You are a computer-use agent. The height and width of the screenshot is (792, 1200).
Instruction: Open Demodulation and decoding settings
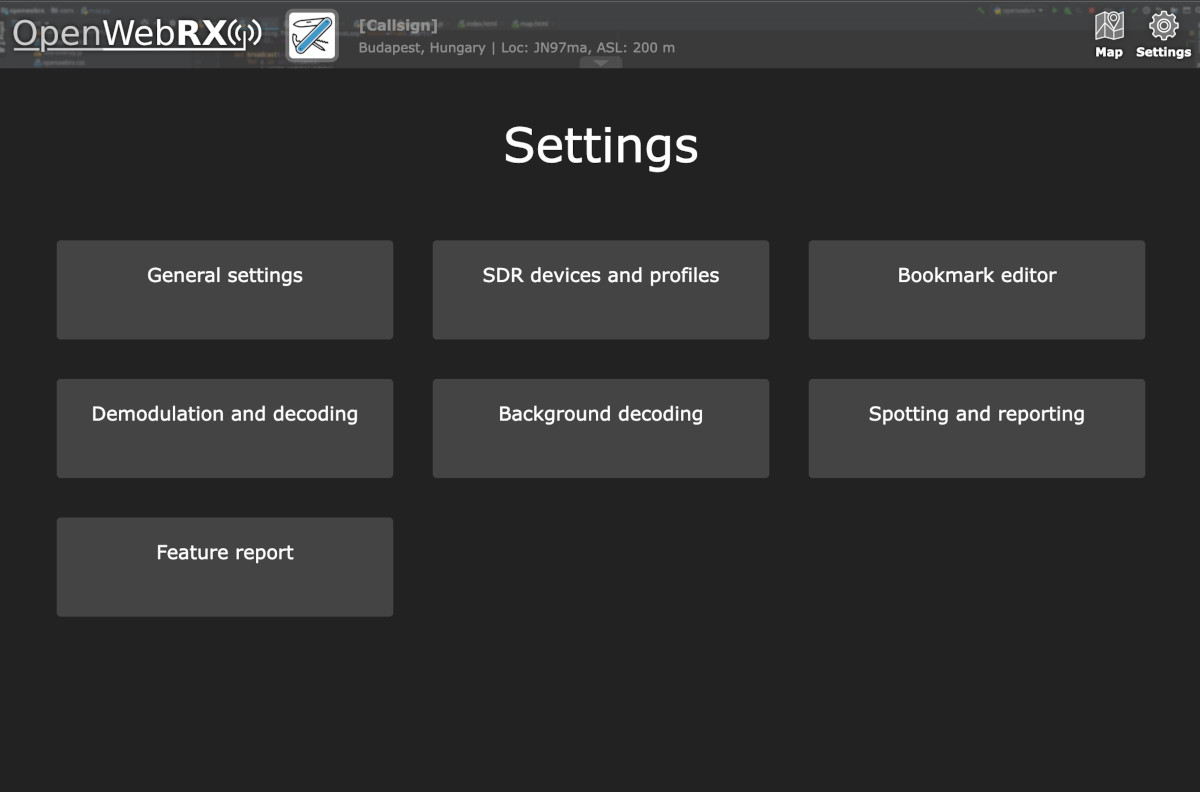point(224,428)
